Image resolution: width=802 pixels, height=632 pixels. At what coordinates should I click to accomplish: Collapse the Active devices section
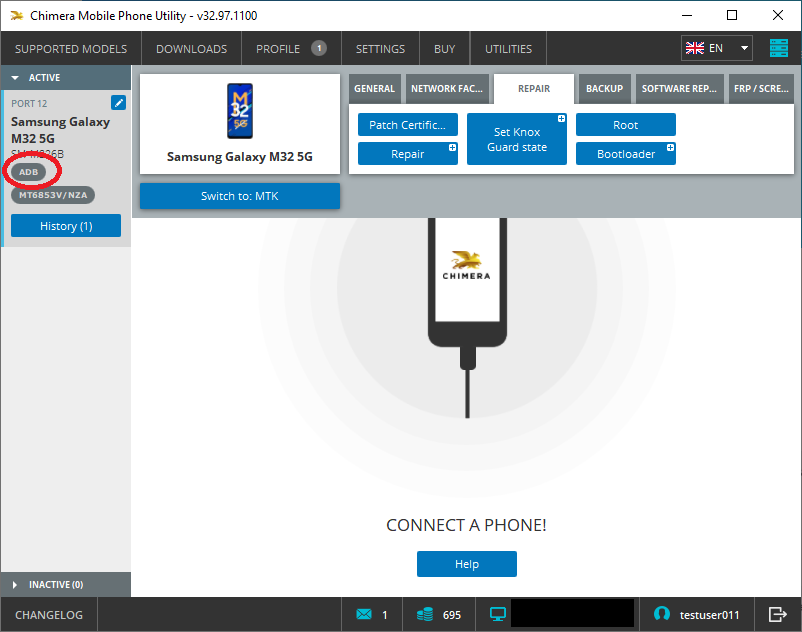tap(15, 78)
